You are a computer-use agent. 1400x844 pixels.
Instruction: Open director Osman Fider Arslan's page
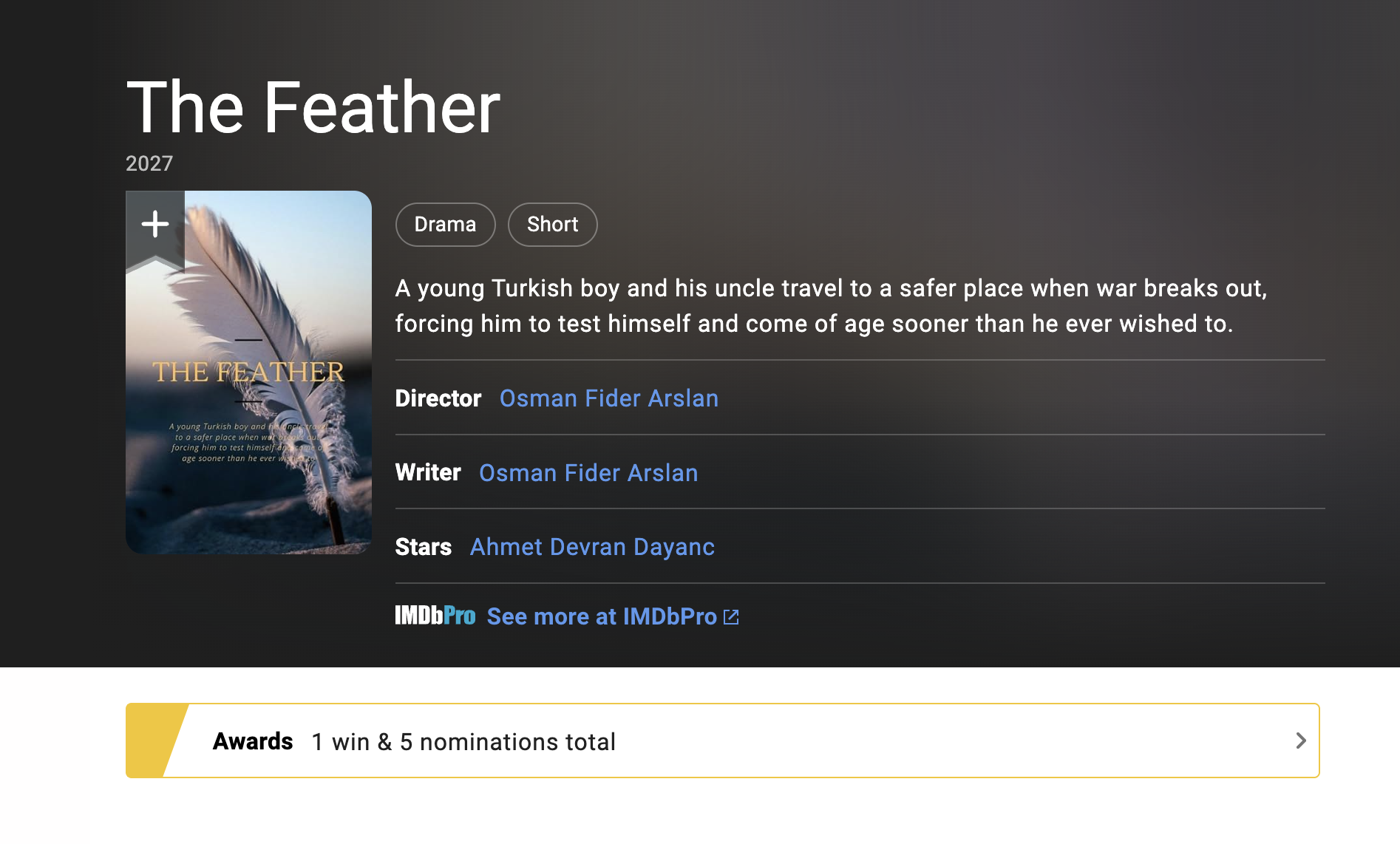(x=608, y=398)
